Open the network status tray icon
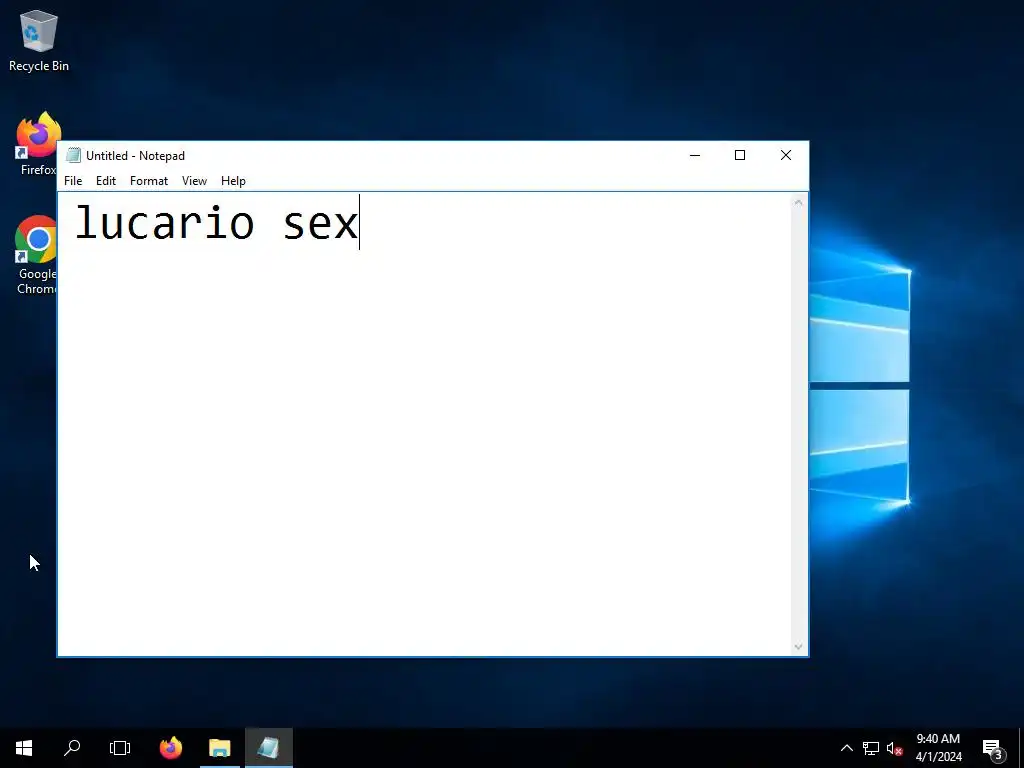 tap(871, 748)
